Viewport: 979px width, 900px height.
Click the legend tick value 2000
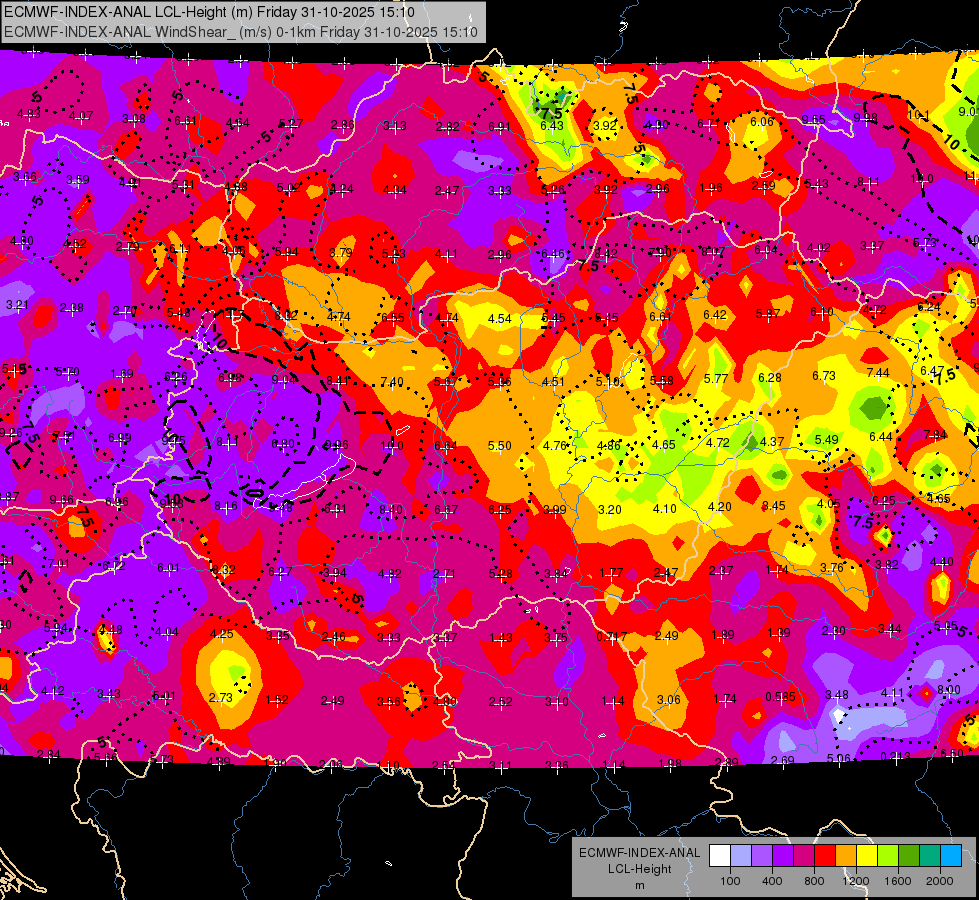pyautogui.click(x=940, y=881)
